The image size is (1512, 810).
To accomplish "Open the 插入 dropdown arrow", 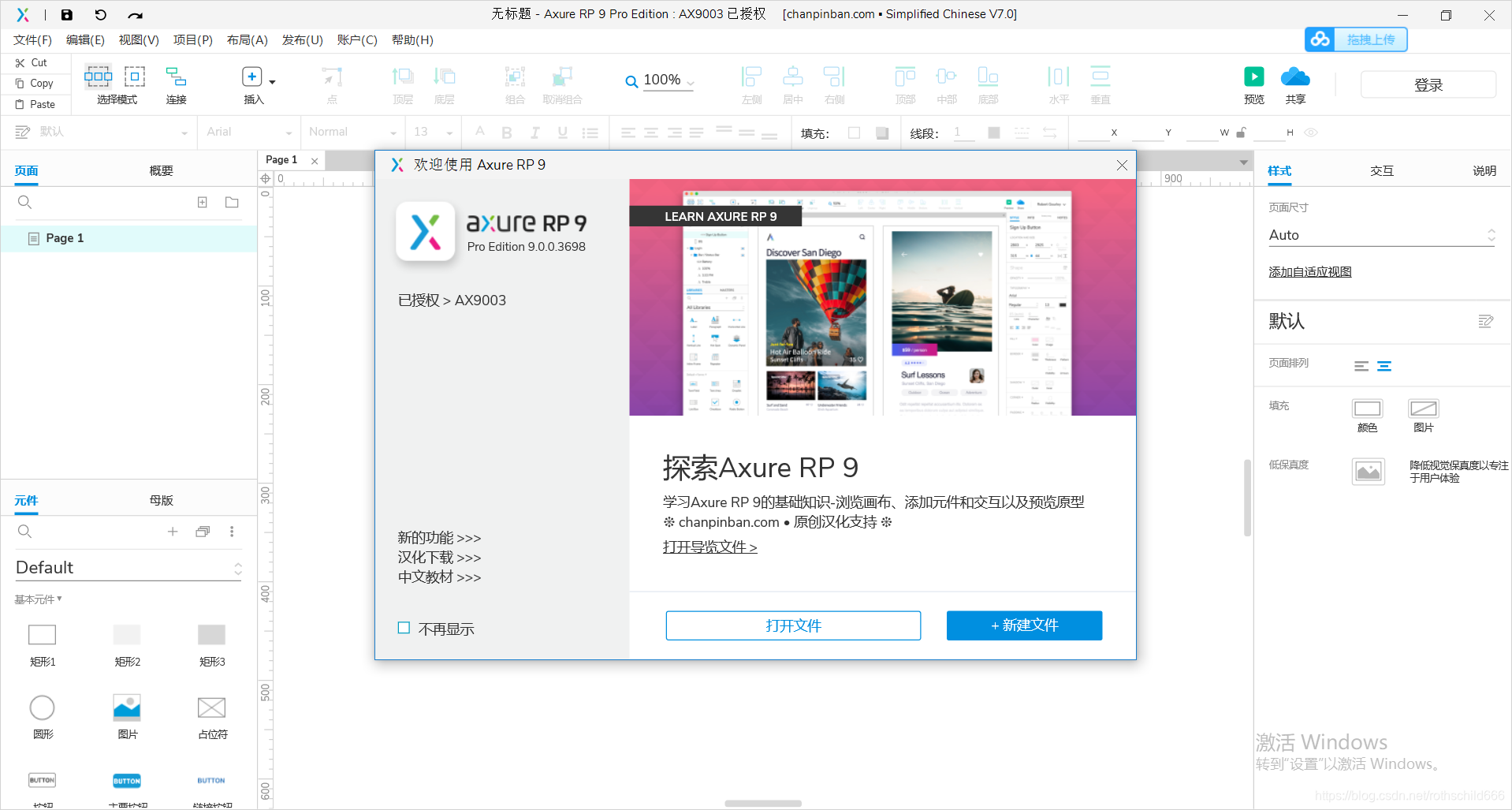I will (x=273, y=82).
